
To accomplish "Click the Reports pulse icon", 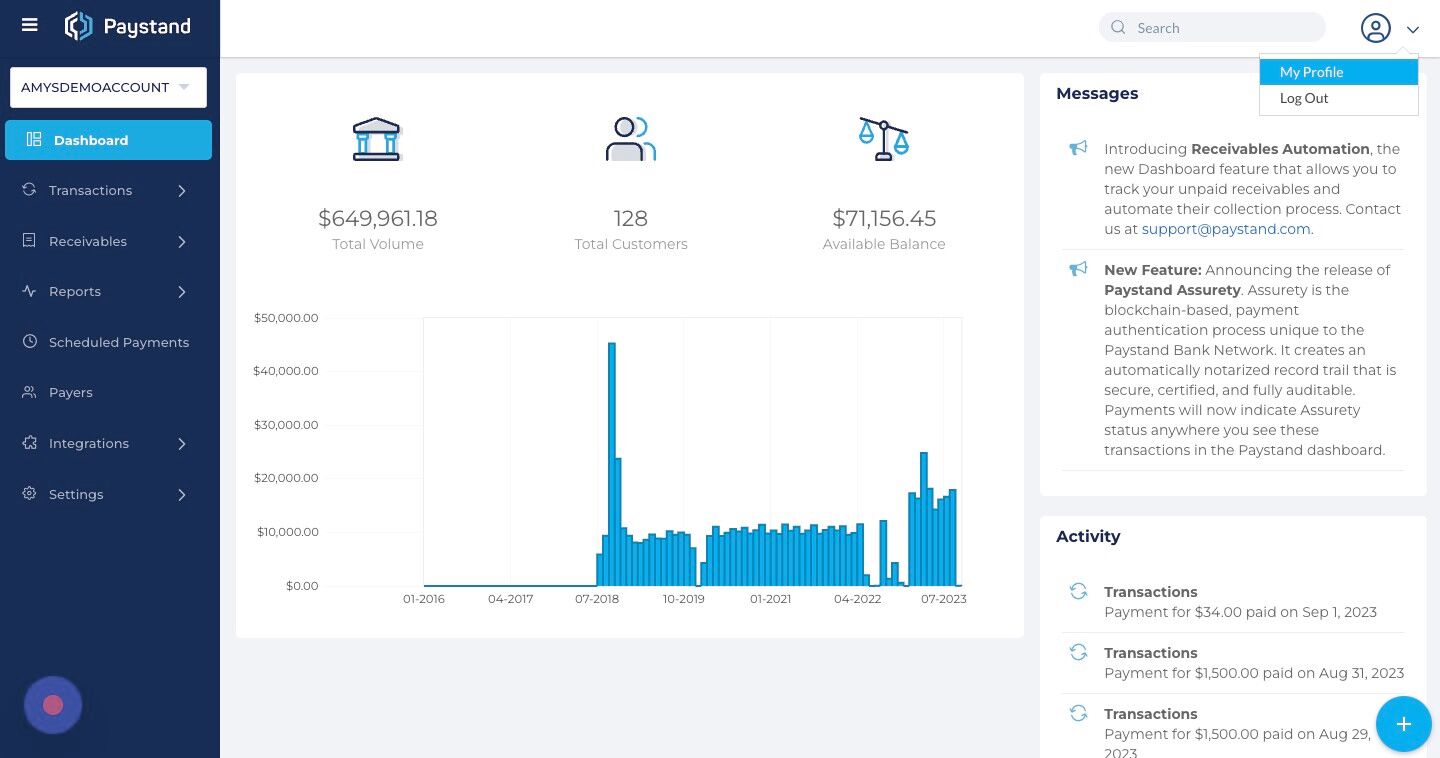I will click(29, 291).
